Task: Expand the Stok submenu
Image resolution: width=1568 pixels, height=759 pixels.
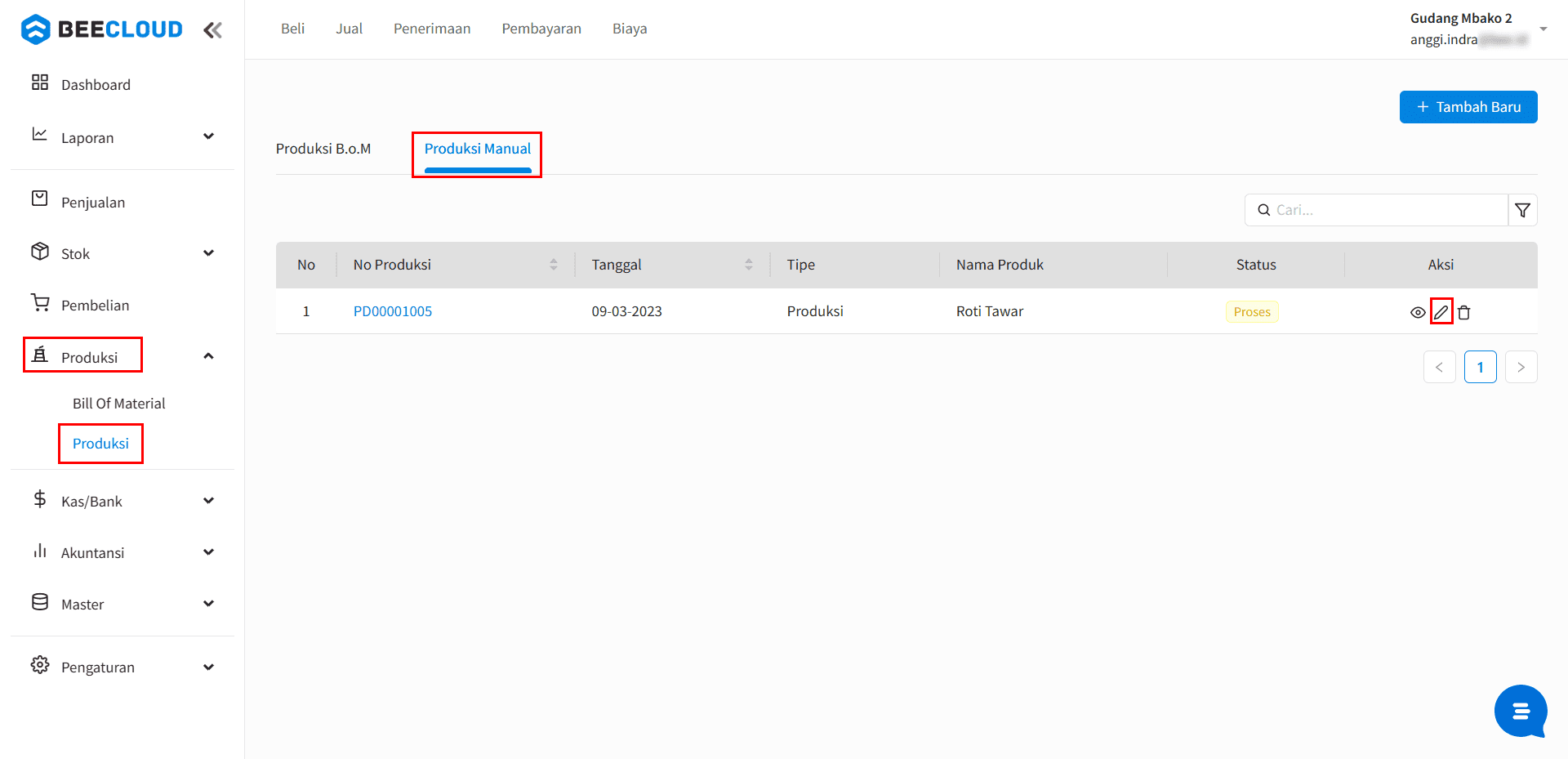Action: [x=208, y=253]
